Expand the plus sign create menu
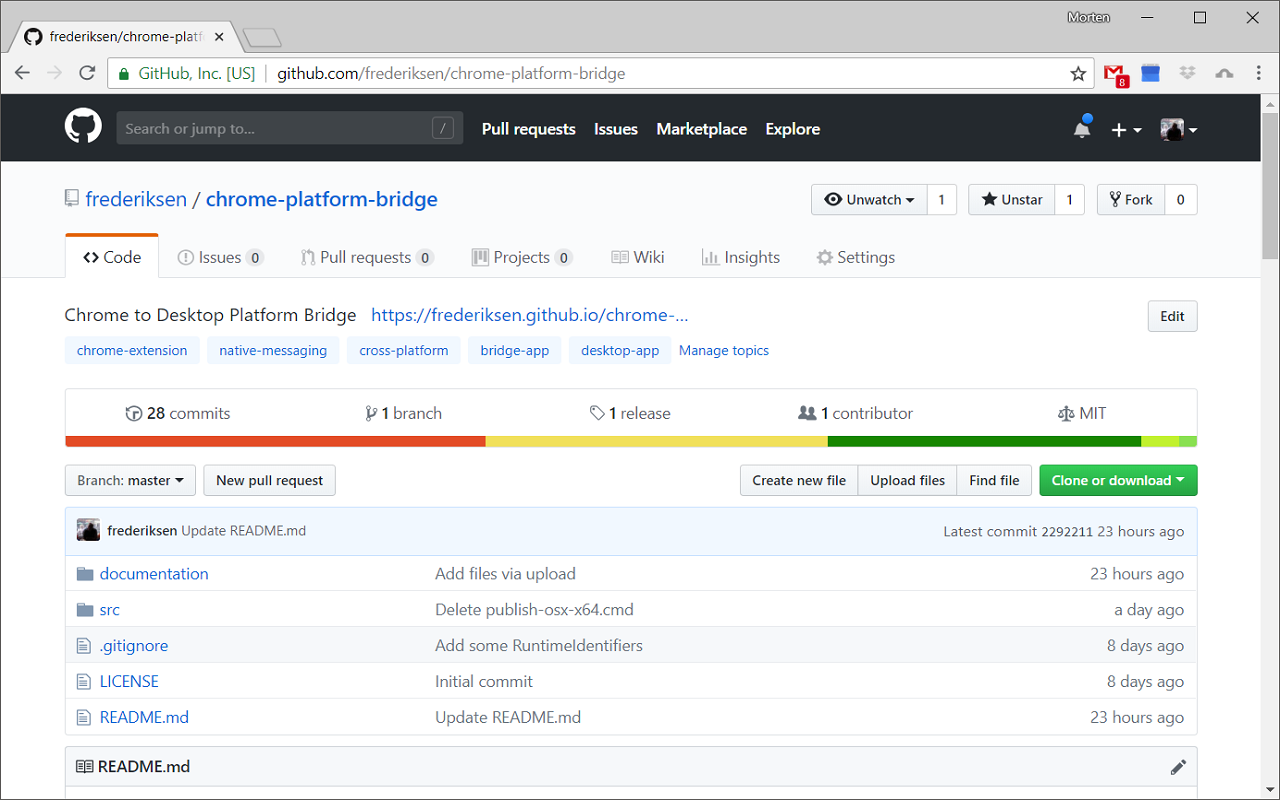Screen dimensions: 1280x800 point(1126,128)
